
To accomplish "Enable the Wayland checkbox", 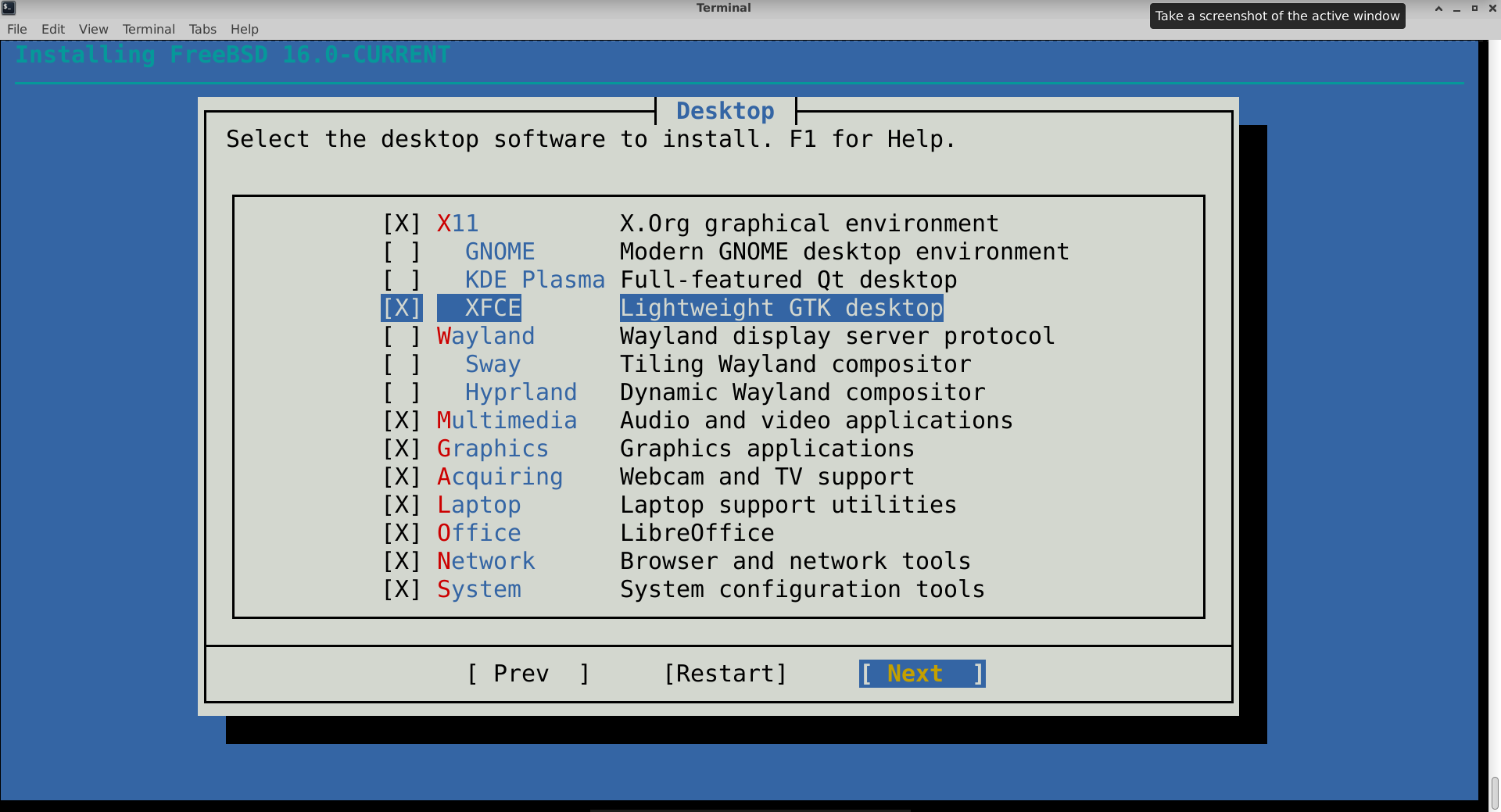I will pyautogui.click(x=402, y=336).
